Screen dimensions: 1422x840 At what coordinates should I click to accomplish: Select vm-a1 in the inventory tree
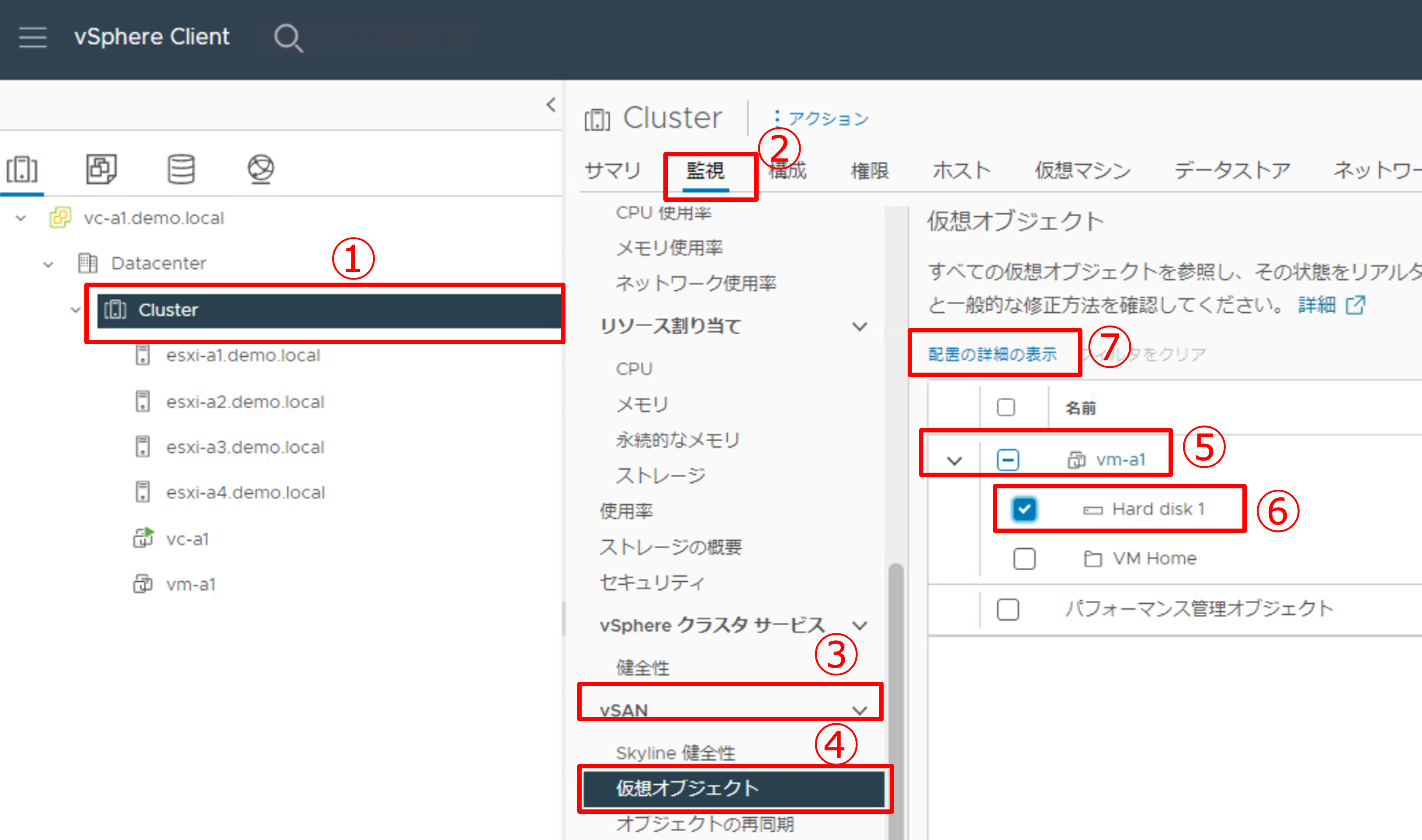pyautogui.click(x=191, y=584)
